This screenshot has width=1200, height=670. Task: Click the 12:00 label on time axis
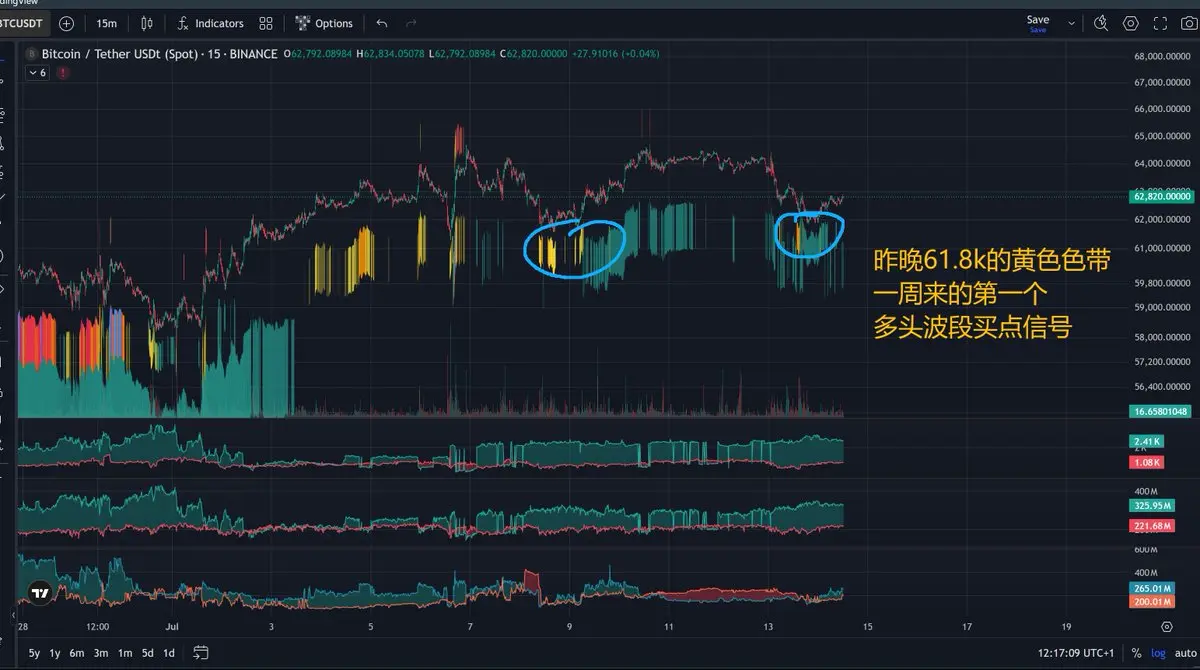[x=98, y=627]
